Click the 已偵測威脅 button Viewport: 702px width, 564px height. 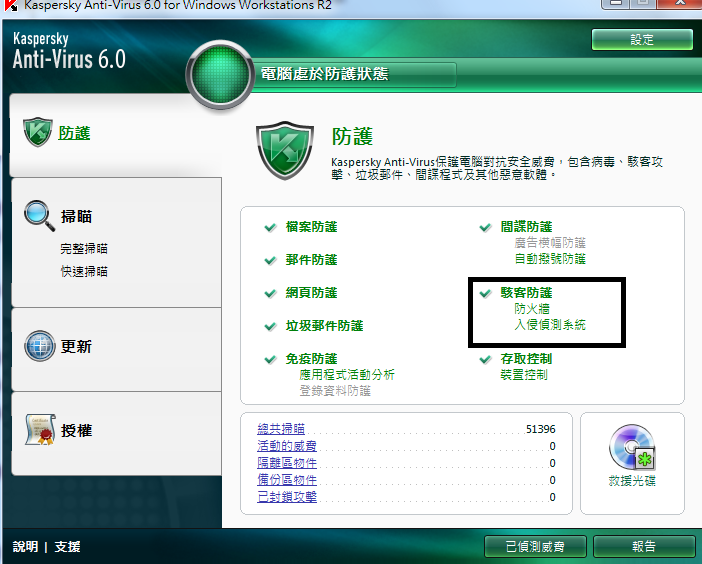(535, 546)
